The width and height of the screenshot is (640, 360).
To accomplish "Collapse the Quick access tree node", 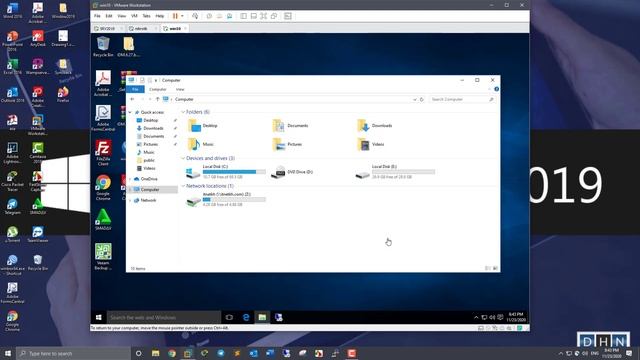I will coord(130,112).
